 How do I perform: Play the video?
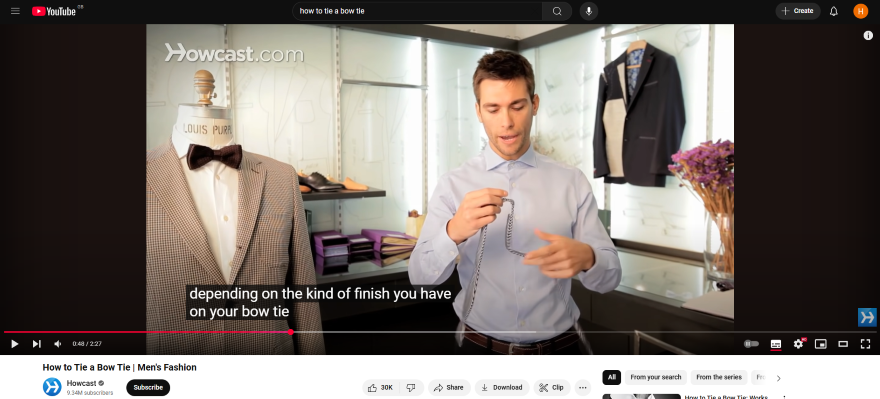pyautogui.click(x=15, y=343)
